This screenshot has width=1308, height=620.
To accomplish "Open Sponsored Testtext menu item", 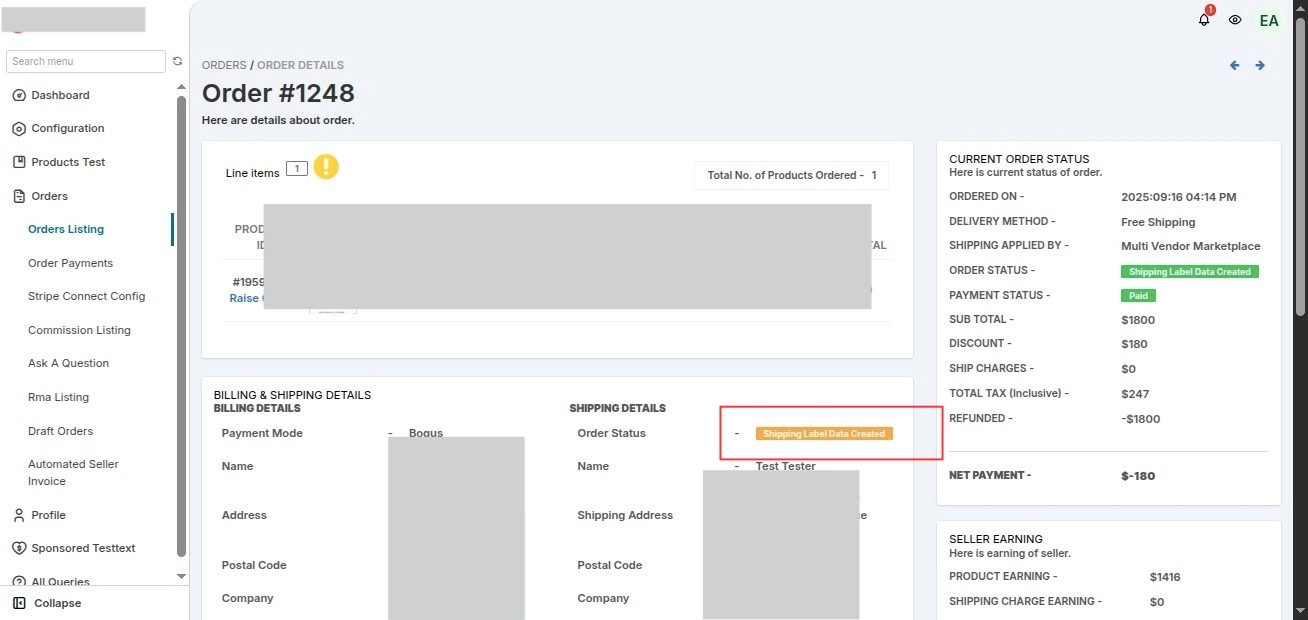I will point(83,548).
